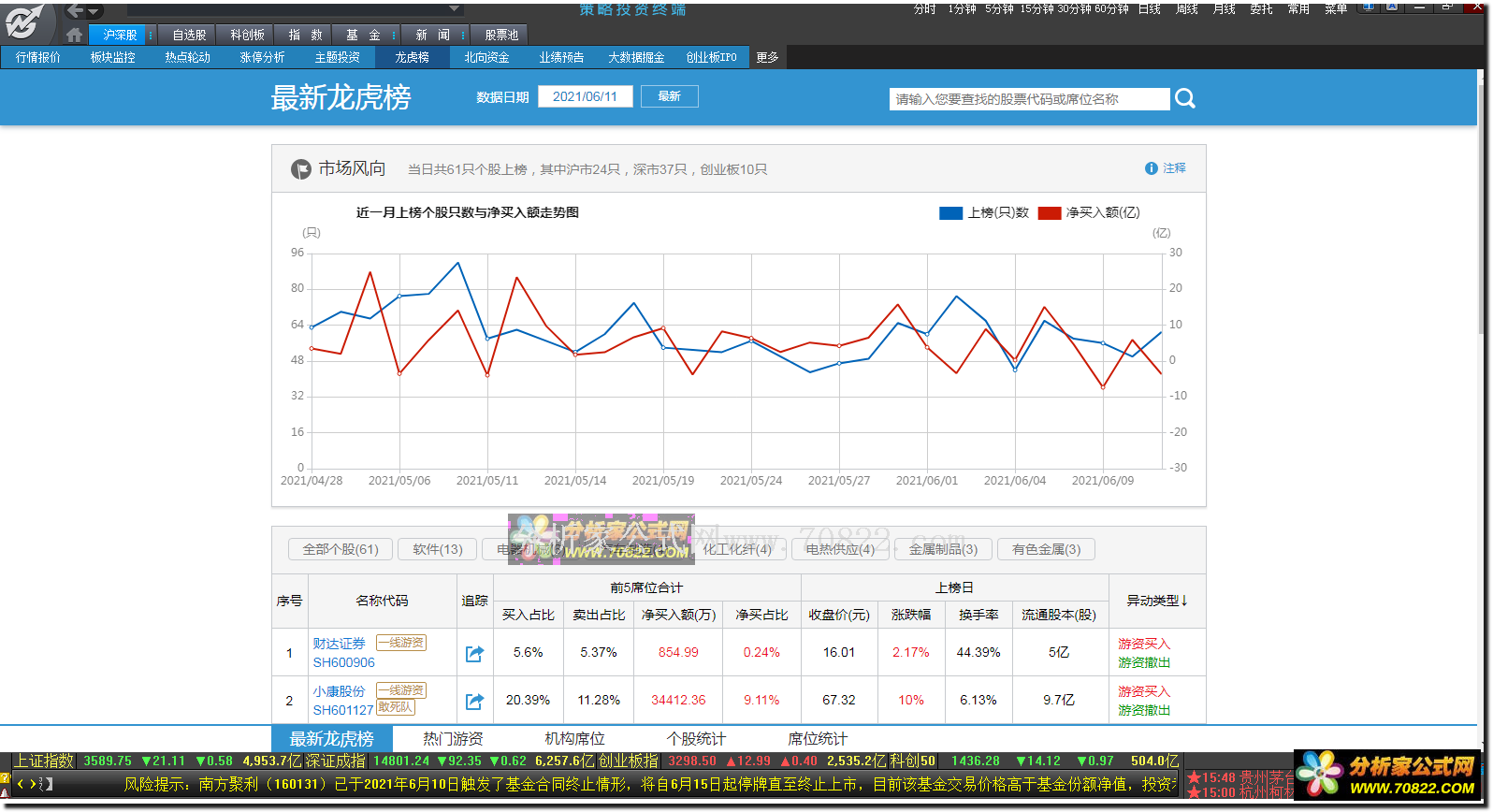
Task: Expand the top address bar dropdown arrow
Action: tap(456, 8)
